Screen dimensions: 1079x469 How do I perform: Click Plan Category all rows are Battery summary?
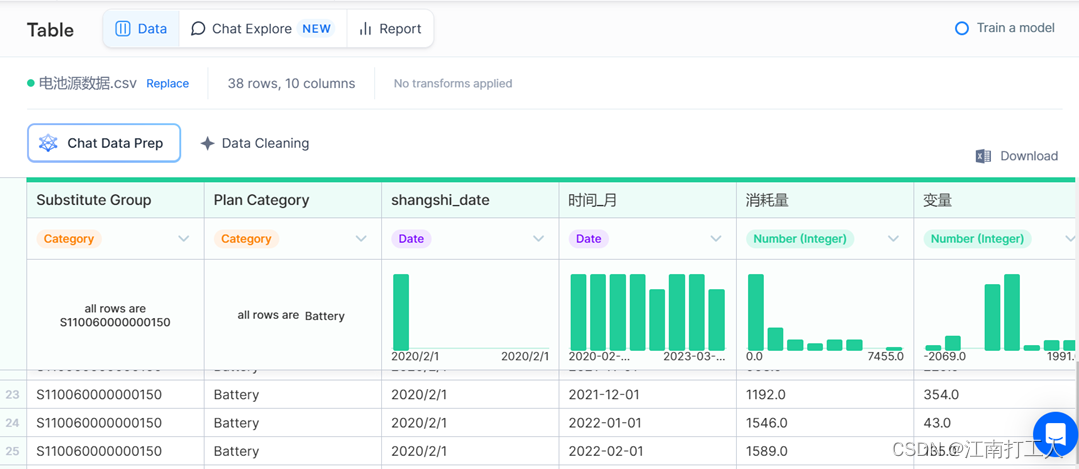tap(291, 316)
